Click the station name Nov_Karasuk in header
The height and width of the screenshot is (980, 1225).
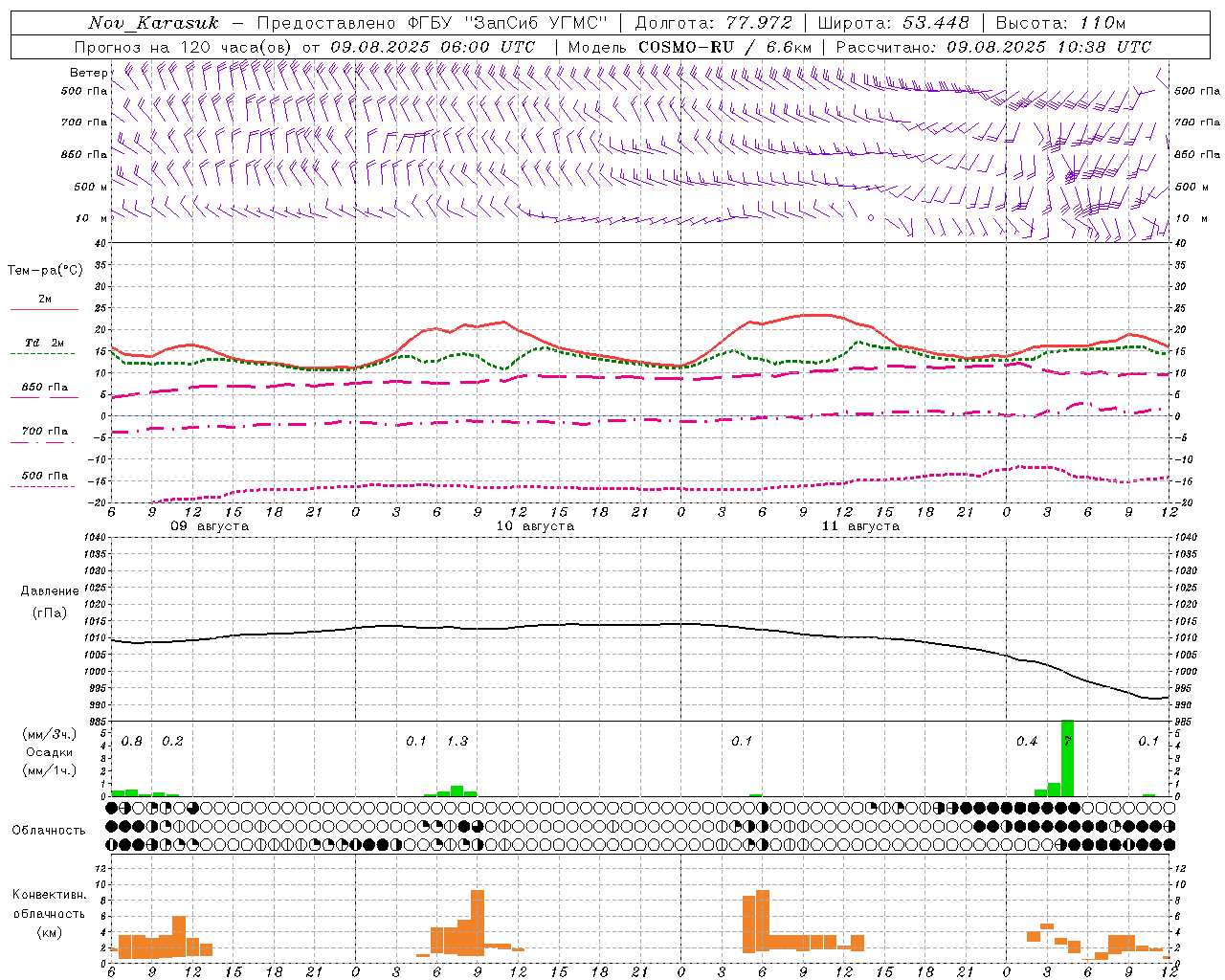(x=153, y=23)
